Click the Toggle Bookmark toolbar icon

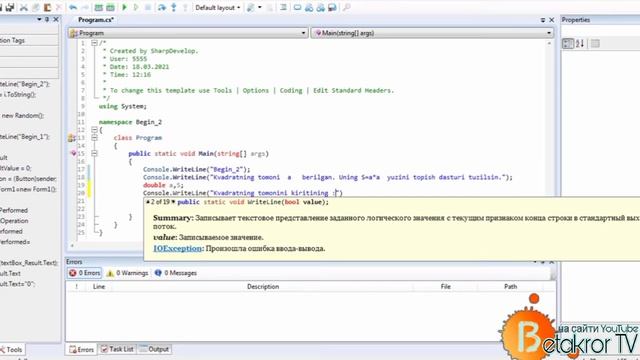click(298, 7)
